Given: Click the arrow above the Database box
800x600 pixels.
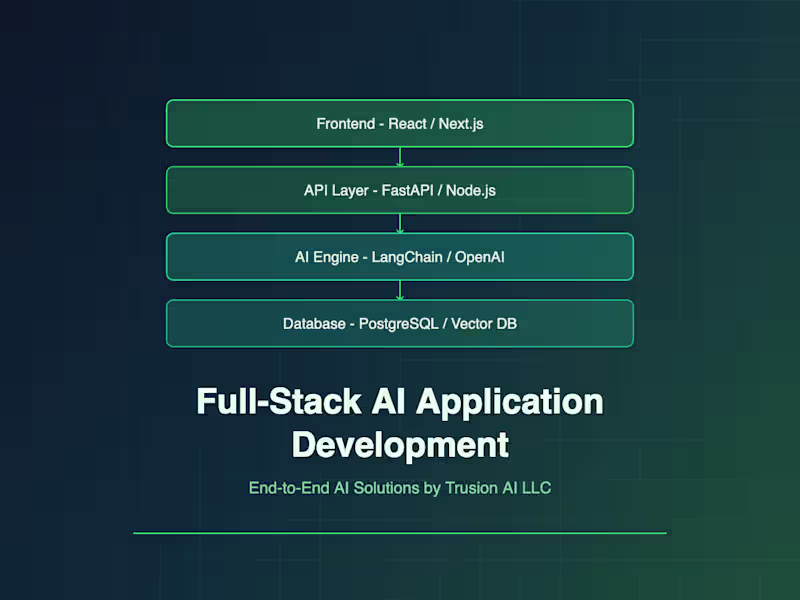Looking at the screenshot, I should click(x=400, y=289).
